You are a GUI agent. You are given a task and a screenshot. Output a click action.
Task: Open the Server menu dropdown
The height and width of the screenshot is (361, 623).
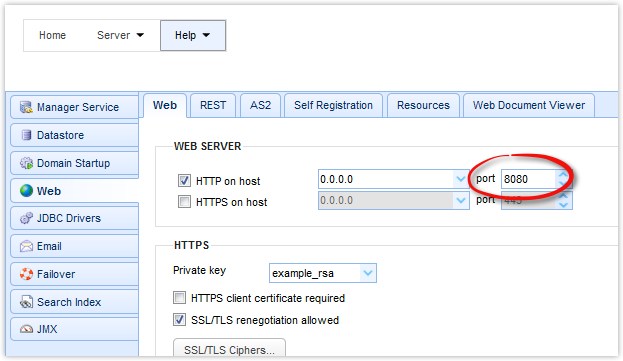tap(120, 35)
